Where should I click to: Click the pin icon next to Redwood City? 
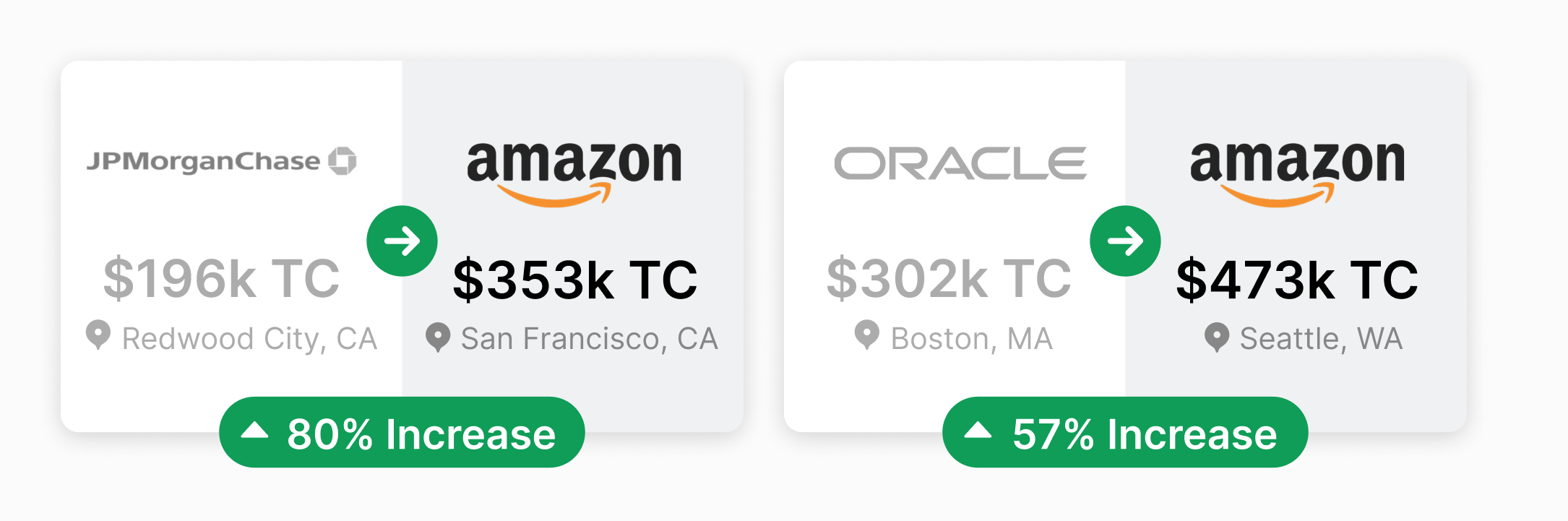98,336
